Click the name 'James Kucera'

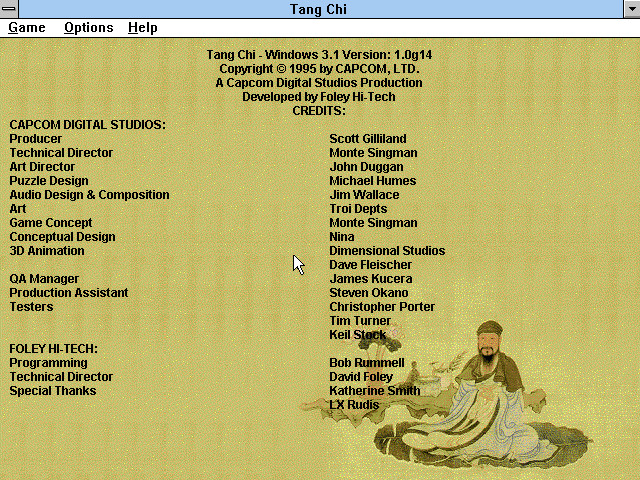click(x=371, y=279)
